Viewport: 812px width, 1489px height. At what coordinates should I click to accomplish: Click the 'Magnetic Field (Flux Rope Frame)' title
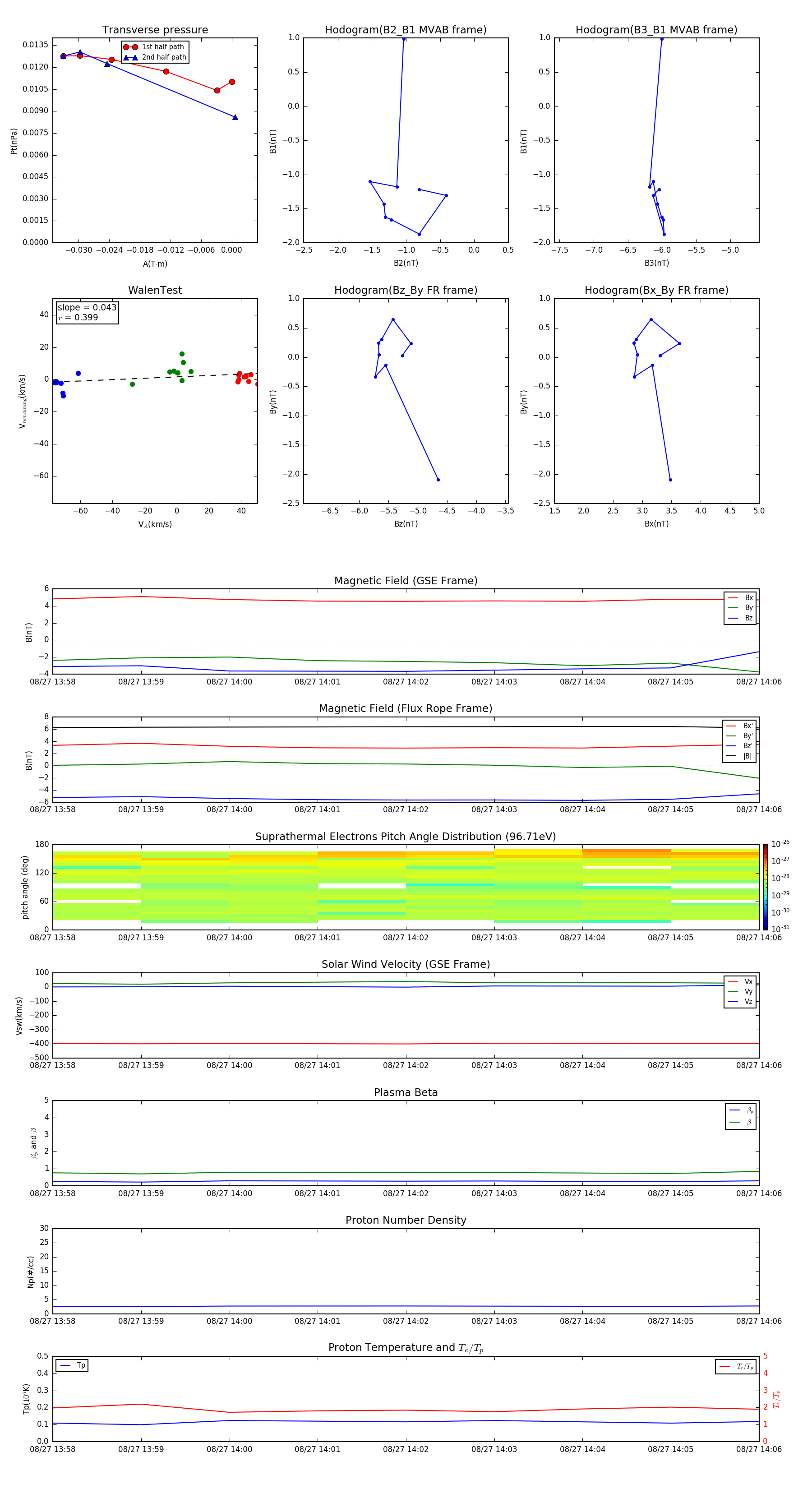coord(406,709)
